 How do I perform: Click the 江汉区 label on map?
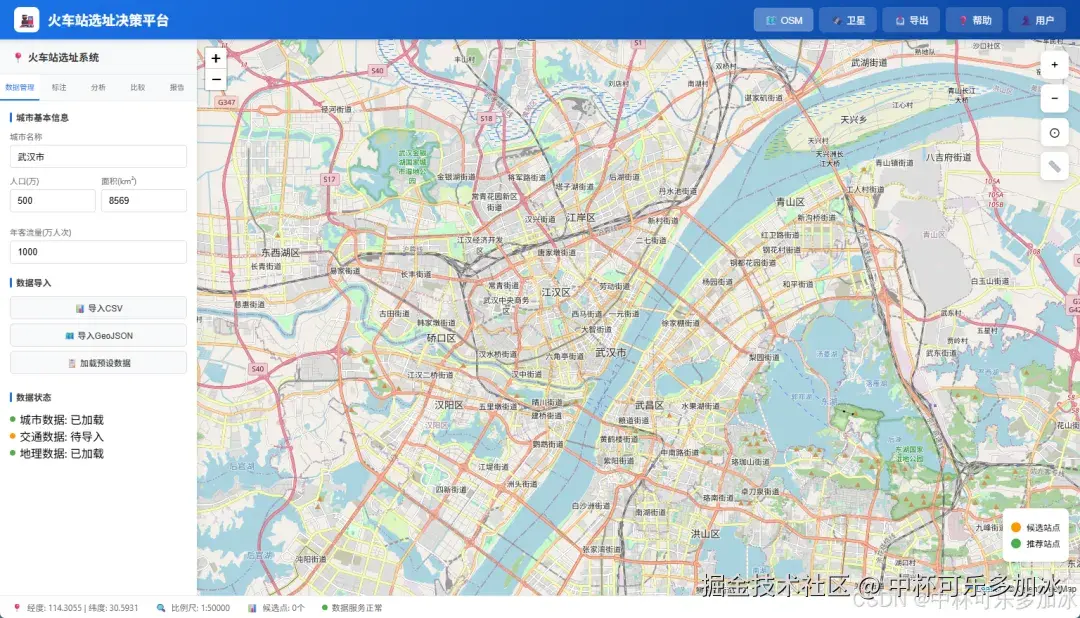tap(557, 292)
